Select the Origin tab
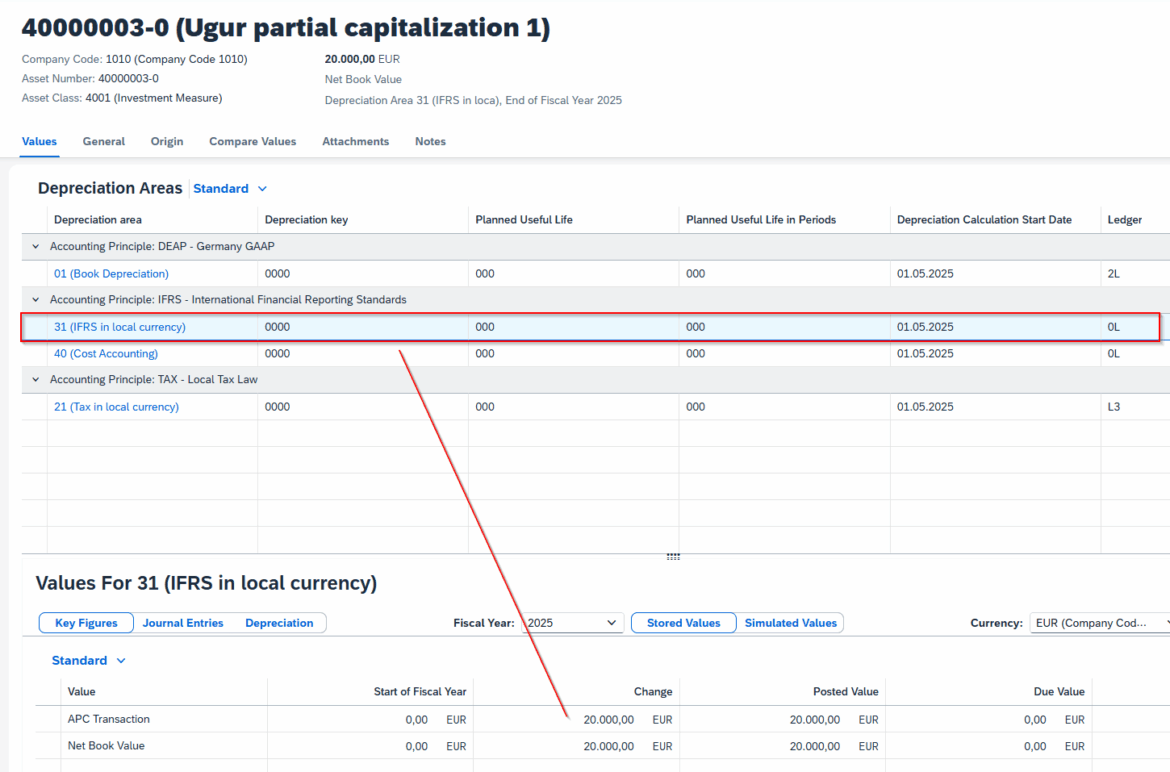Image resolution: width=1170 pixels, height=772 pixels. click(x=166, y=141)
